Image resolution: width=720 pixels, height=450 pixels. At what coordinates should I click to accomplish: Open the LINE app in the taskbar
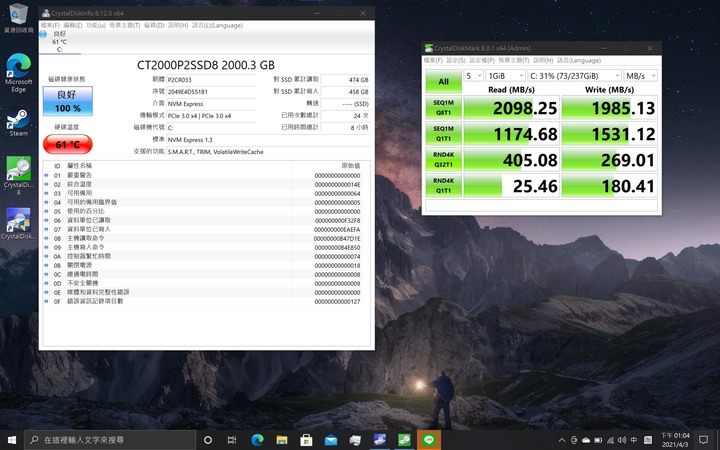429,440
